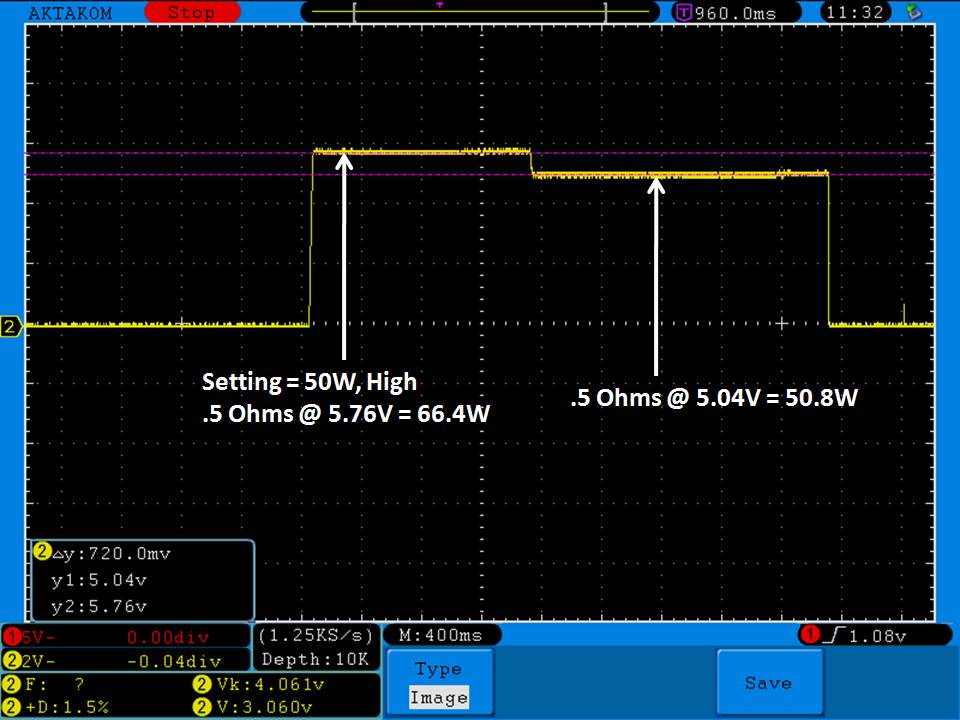Click the waveform memory position bar at top

click(x=481, y=13)
